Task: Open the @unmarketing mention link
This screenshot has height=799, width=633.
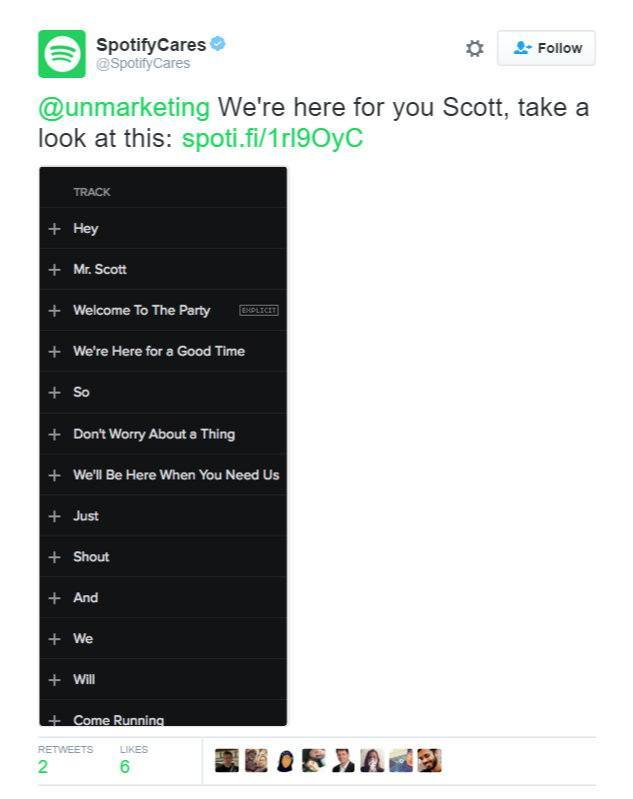Action: tap(124, 108)
